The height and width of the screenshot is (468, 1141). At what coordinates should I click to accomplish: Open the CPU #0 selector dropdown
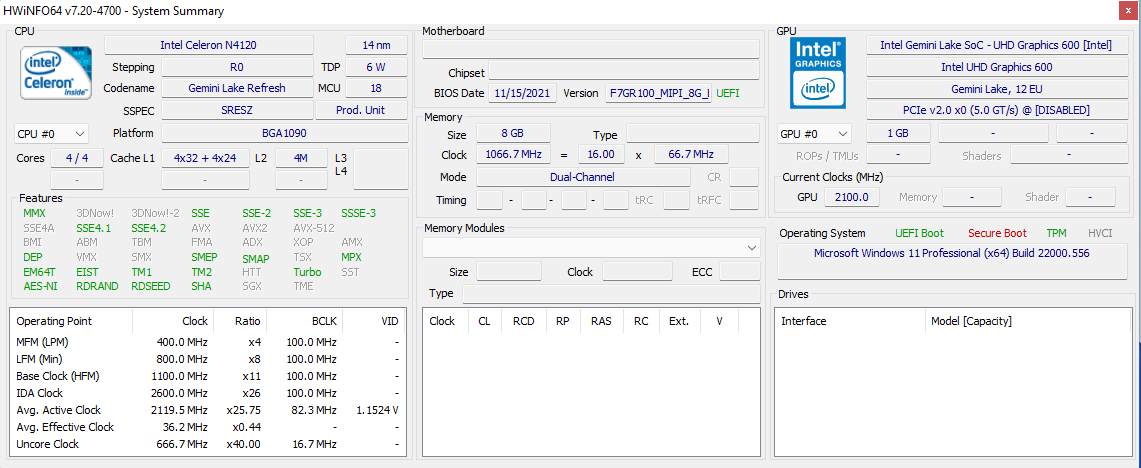(x=51, y=134)
